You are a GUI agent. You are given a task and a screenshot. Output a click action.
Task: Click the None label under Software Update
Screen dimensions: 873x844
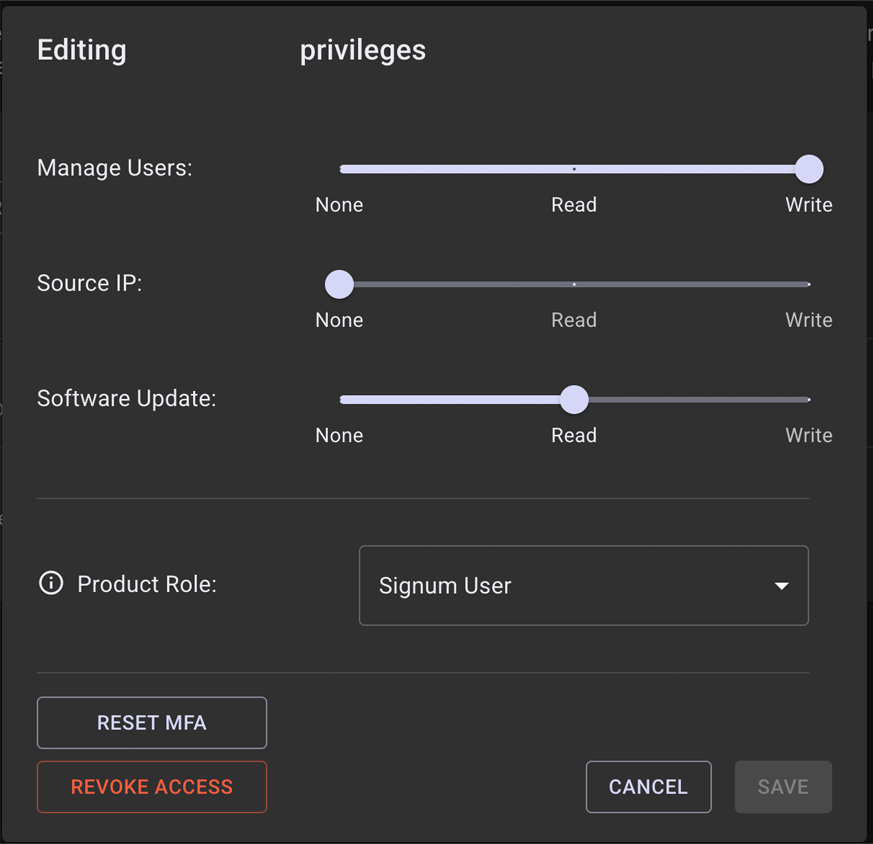coord(339,435)
